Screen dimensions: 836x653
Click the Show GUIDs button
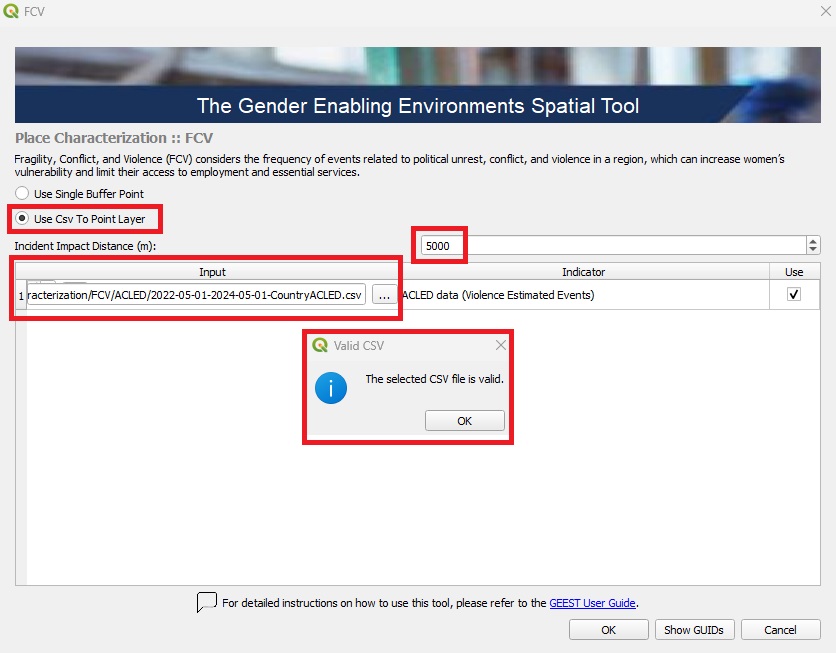click(x=694, y=630)
